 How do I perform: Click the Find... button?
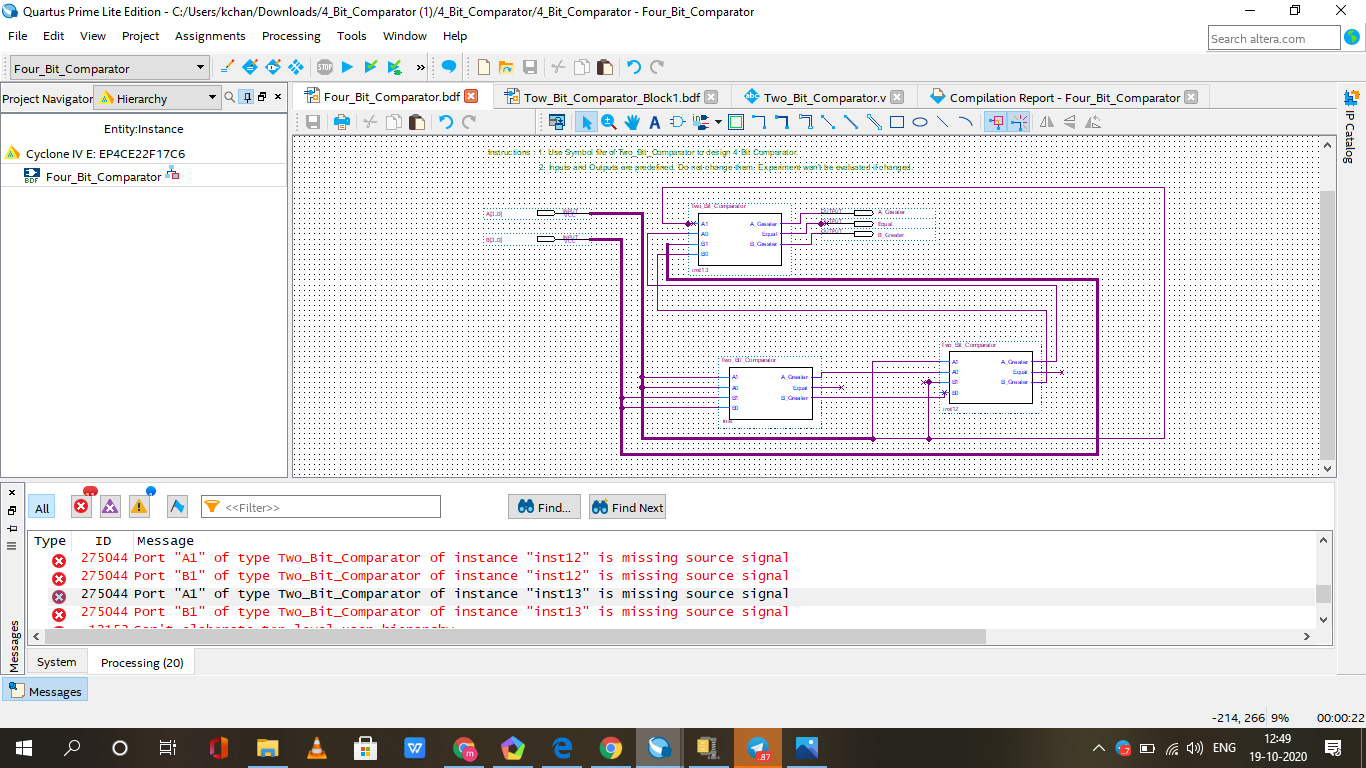tap(544, 507)
